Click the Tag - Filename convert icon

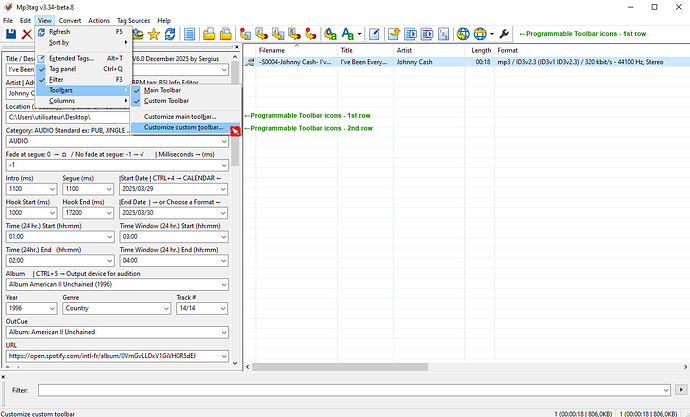246,34
